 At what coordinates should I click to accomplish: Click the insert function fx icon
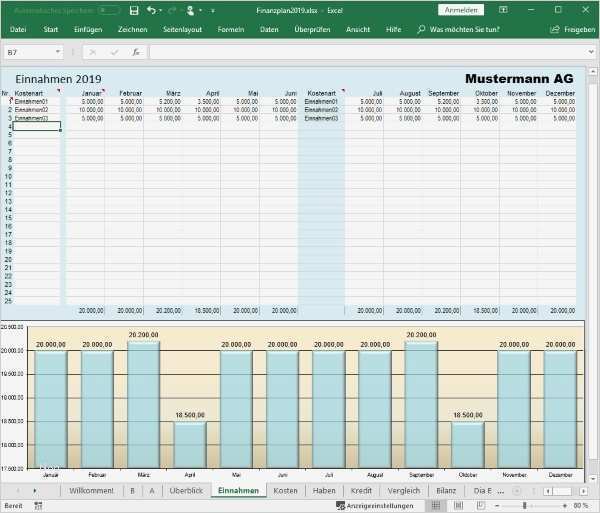point(135,51)
